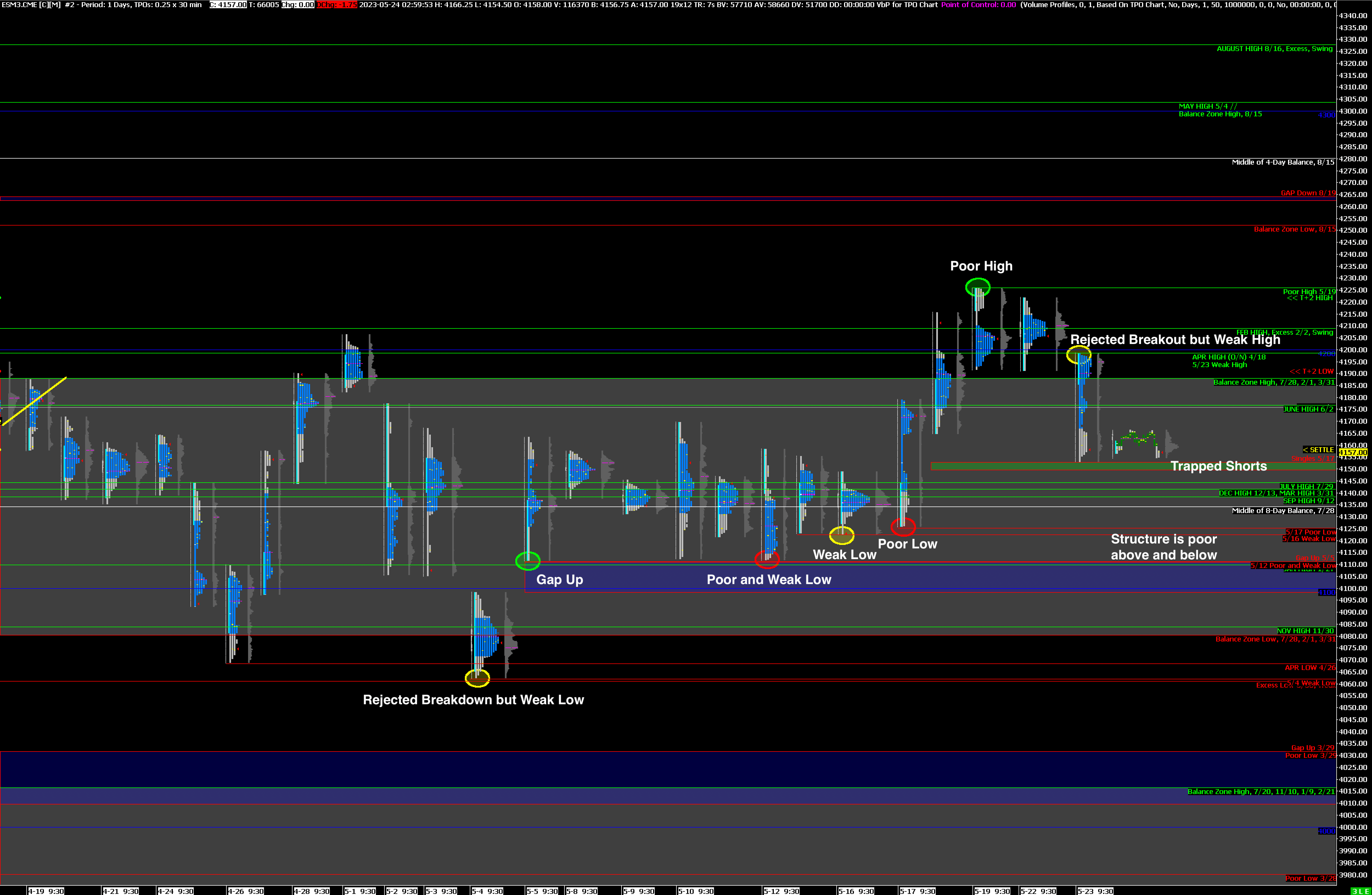The width and height of the screenshot is (1372, 895).
Task: Click the yellow circle above Weak Low label
Action: [842, 535]
